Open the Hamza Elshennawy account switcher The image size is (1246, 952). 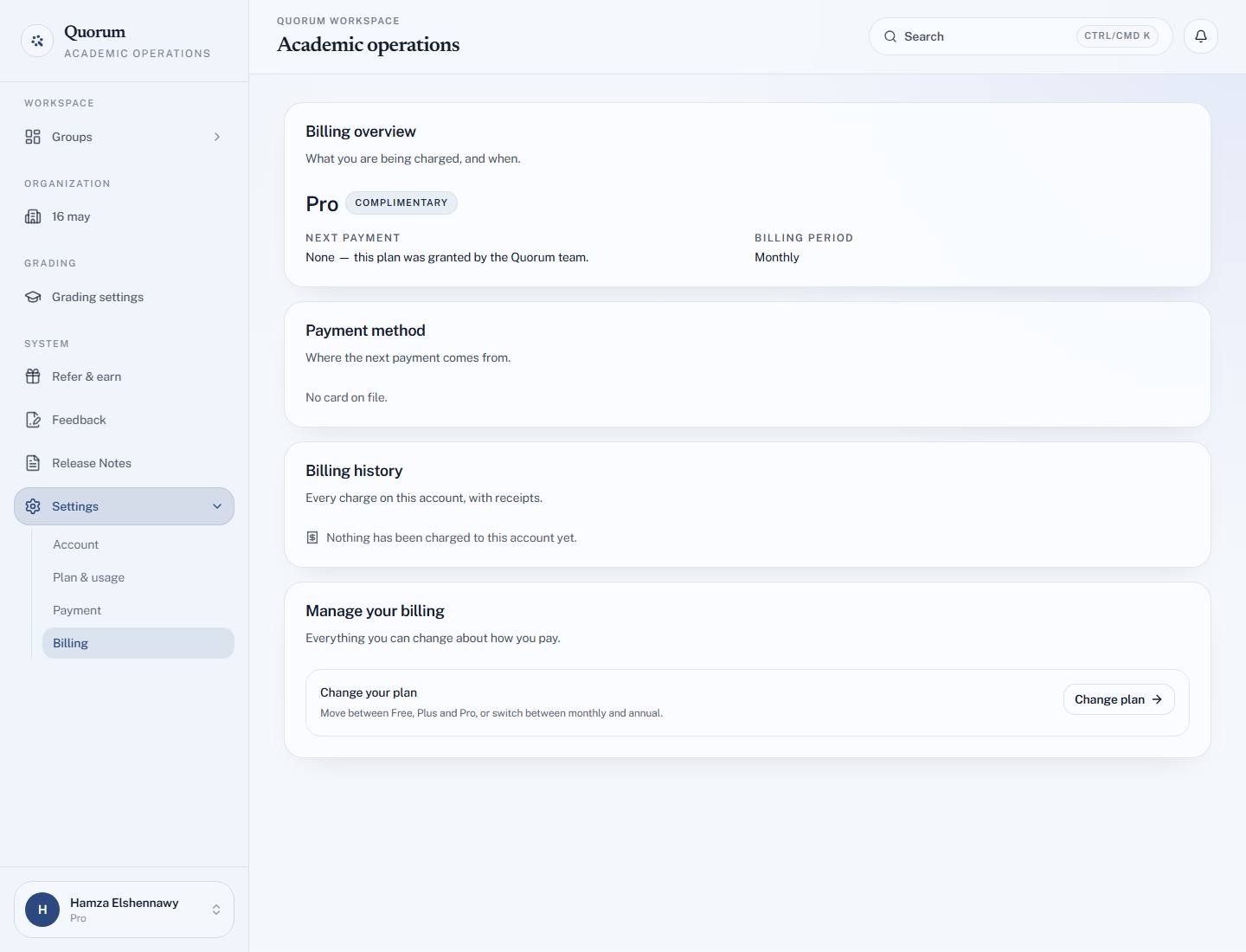[x=124, y=910]
